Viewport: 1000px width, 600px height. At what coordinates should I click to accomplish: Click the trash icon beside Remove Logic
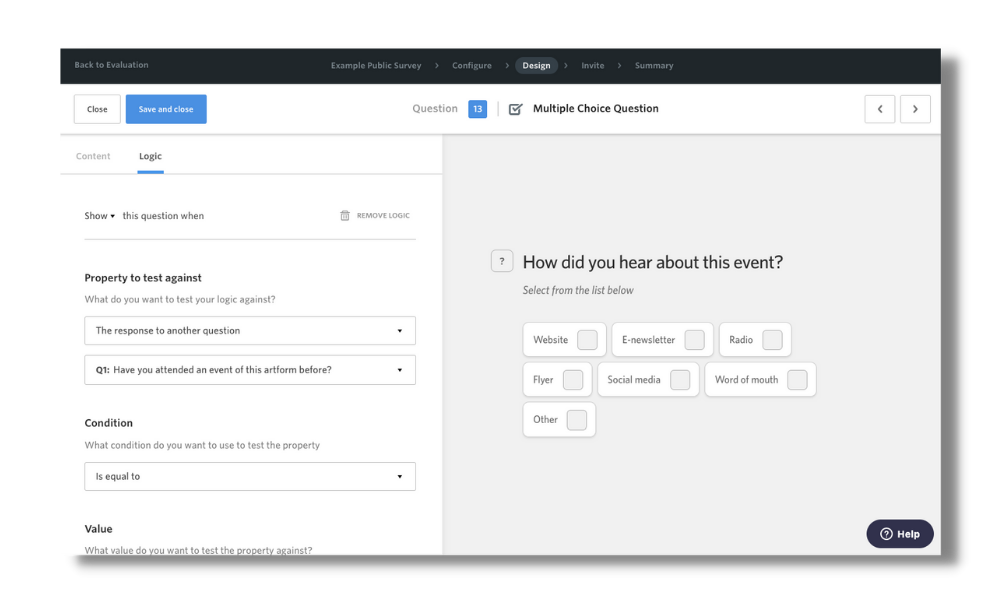(x=344, y=216)
